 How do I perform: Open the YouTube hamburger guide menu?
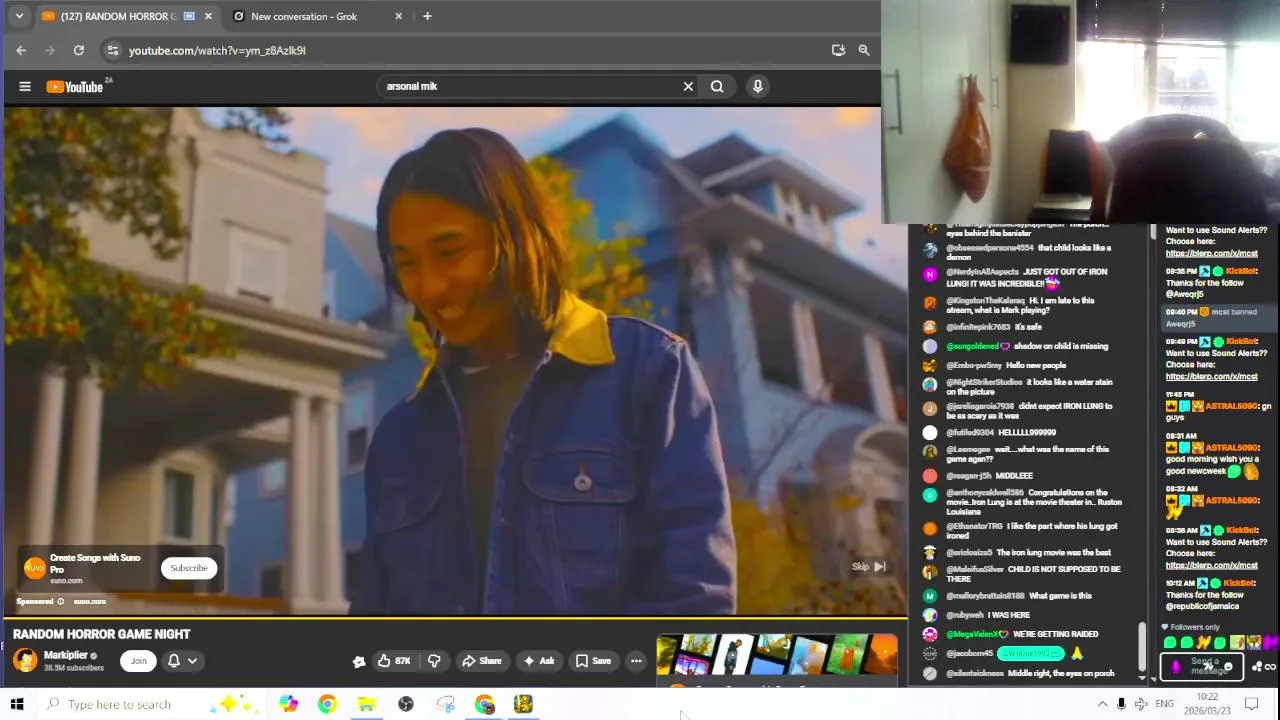[25, 86]
